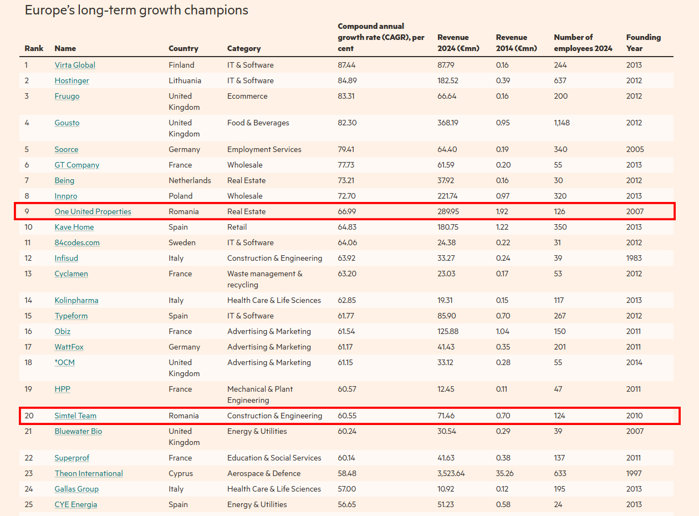The height and width of the screenshot is (516, 699).
Task: Click the CYE Energia link
Action: pos(76,504)
